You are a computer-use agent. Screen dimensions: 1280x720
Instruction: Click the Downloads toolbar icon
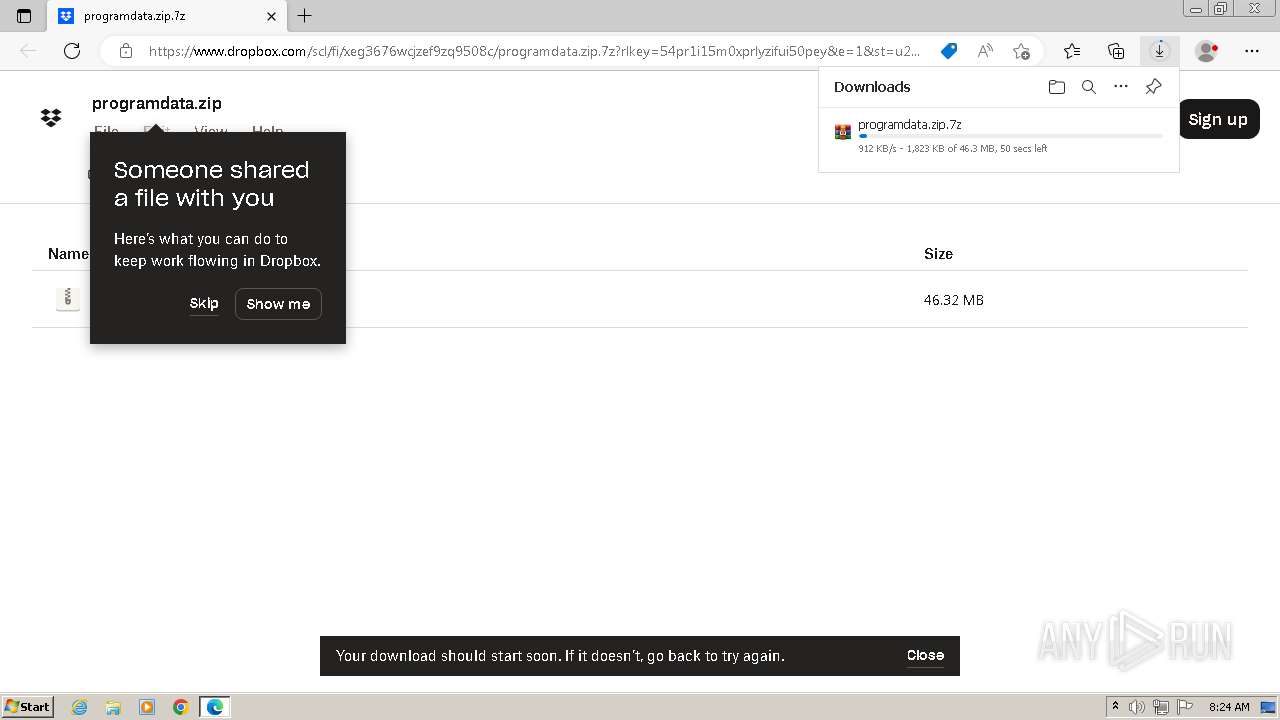(x=1160, y=51)
